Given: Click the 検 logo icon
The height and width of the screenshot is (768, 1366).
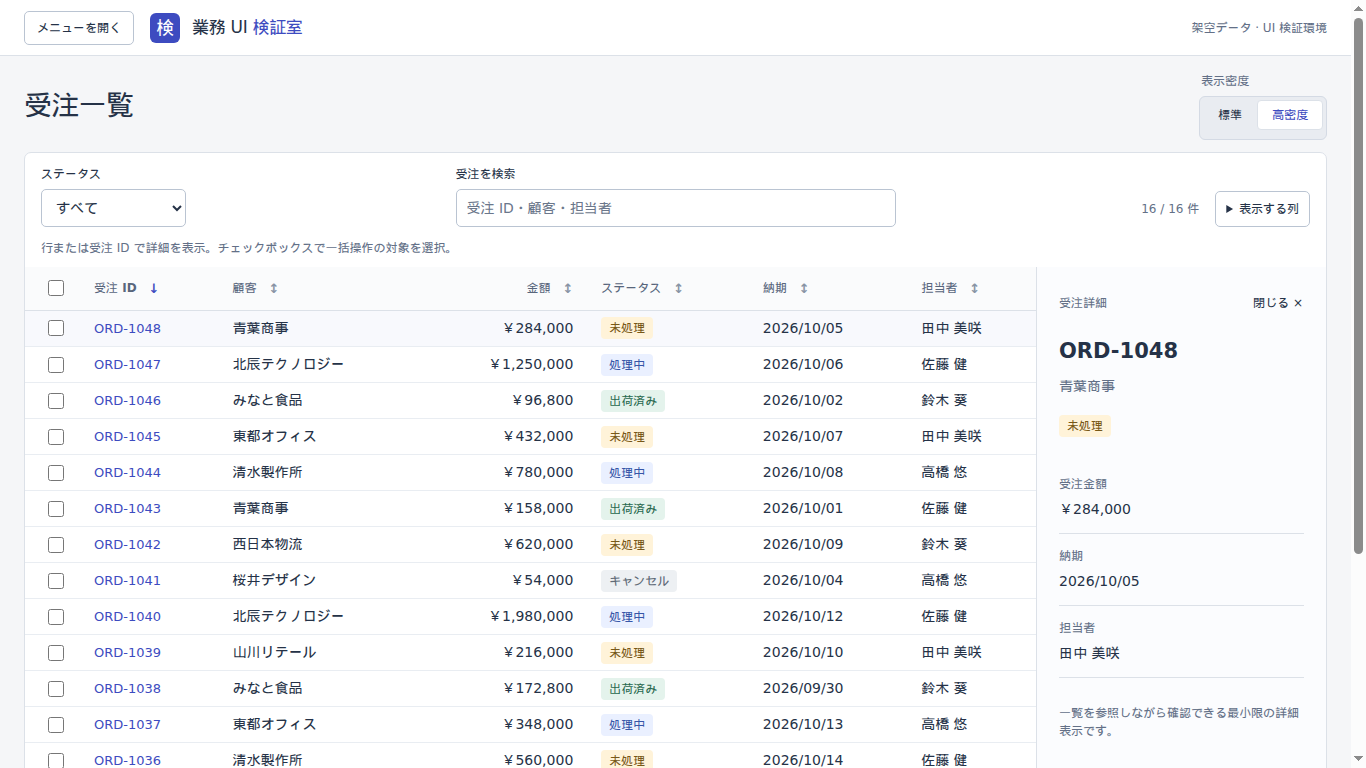Looking at the screenshot, I should pyautogui.click(x=165, y=28).
